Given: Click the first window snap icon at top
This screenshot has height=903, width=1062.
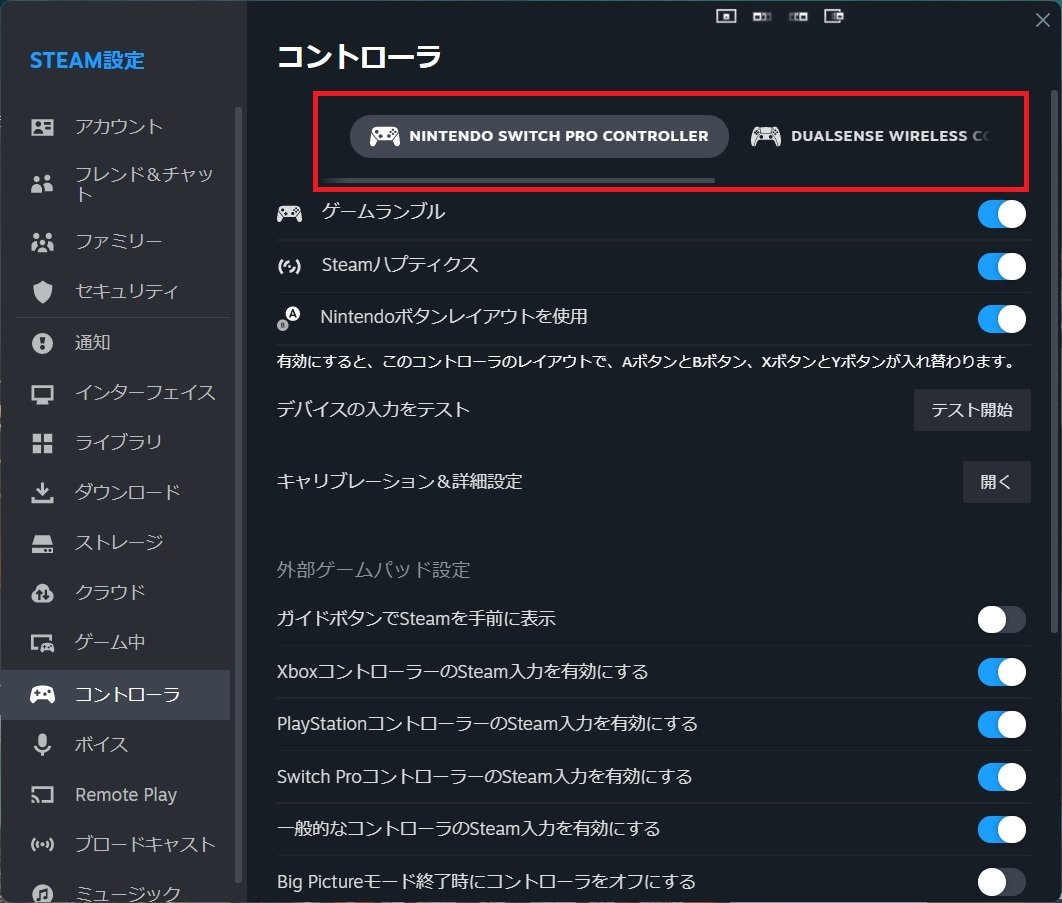Looking at the screenshot, I should [726, 16].
